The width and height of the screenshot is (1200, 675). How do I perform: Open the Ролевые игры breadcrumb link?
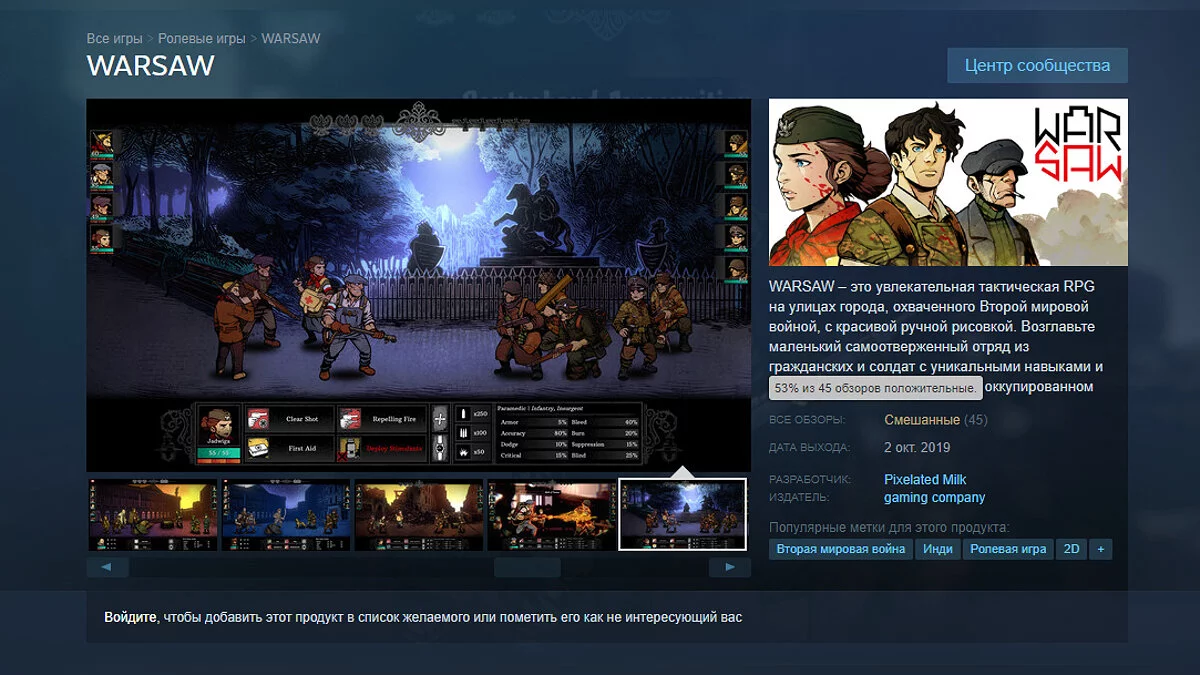(201, 38)
